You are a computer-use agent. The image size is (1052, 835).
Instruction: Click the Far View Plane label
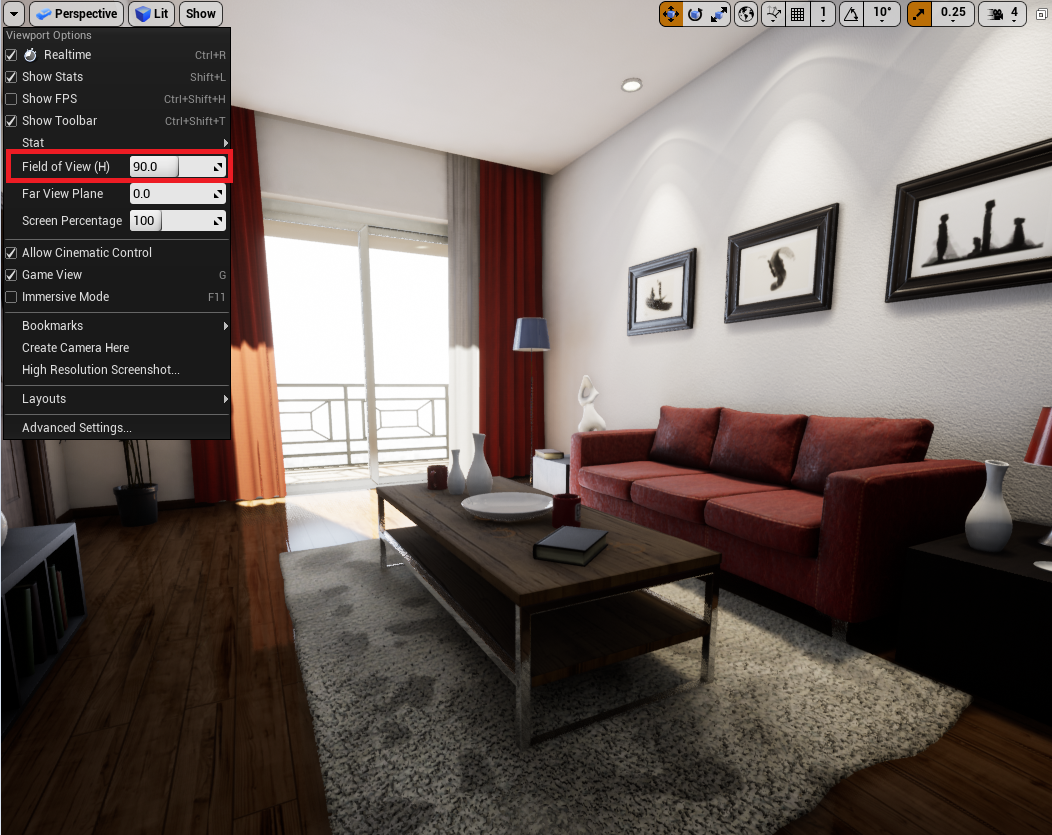tap(62, 194)
